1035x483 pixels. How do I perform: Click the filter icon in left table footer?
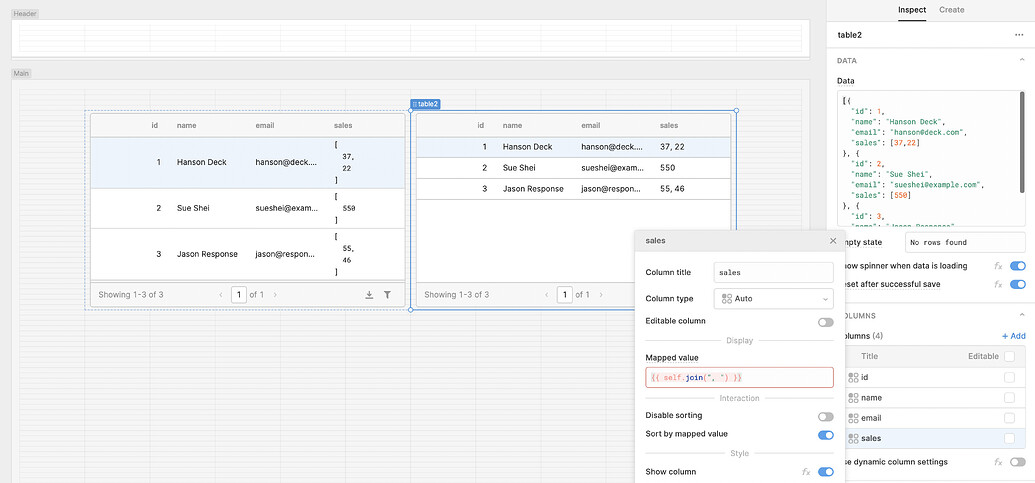(387, 295)
